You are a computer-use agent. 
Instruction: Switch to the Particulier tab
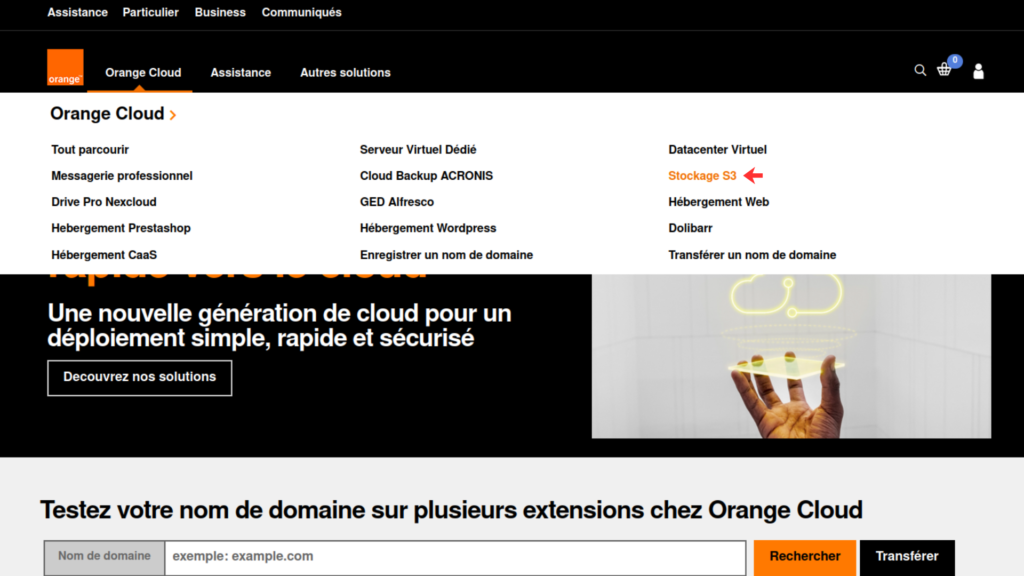[x=150, y=12]
